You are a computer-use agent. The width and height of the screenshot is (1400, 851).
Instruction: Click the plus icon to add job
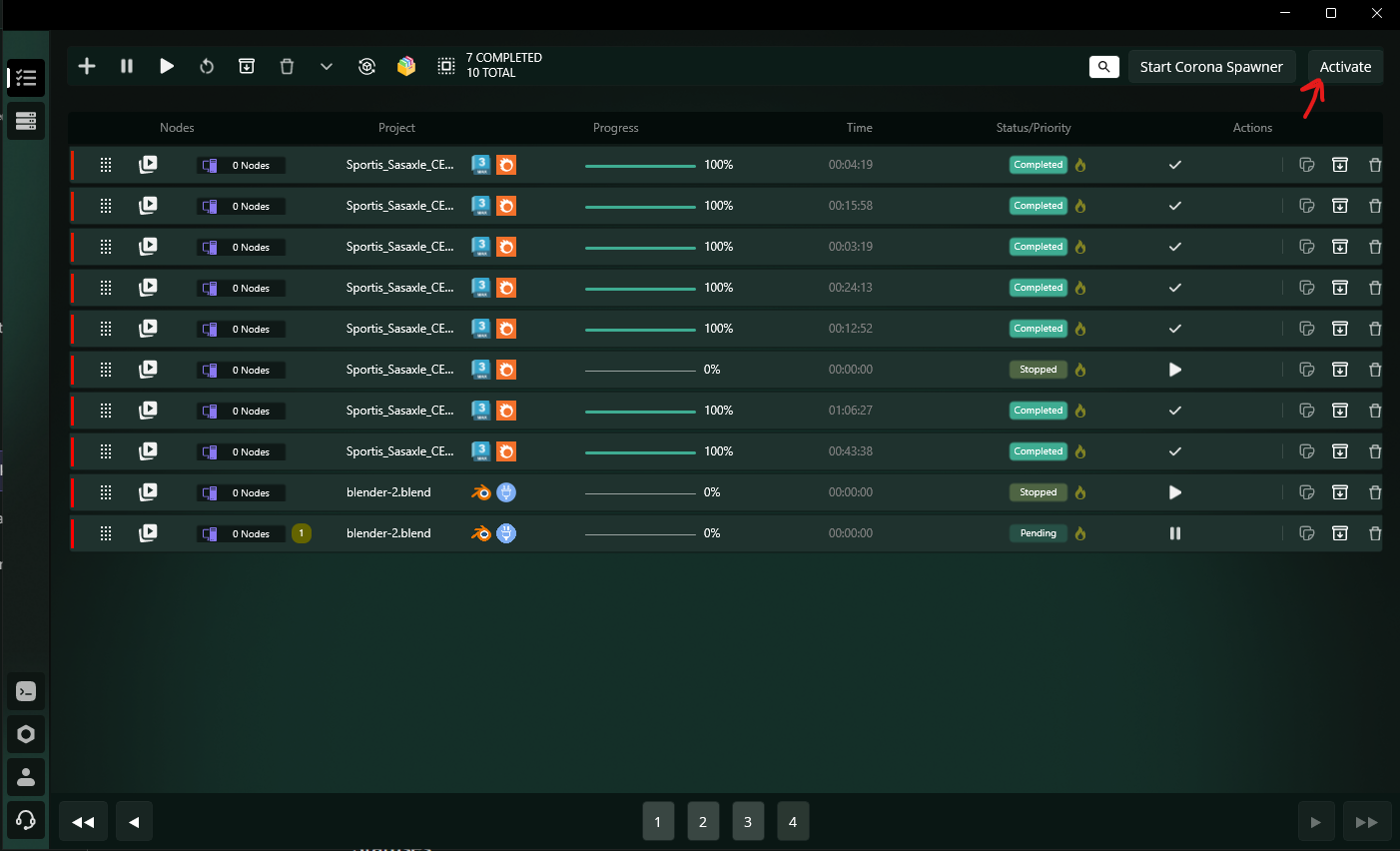tap(87, 66)
